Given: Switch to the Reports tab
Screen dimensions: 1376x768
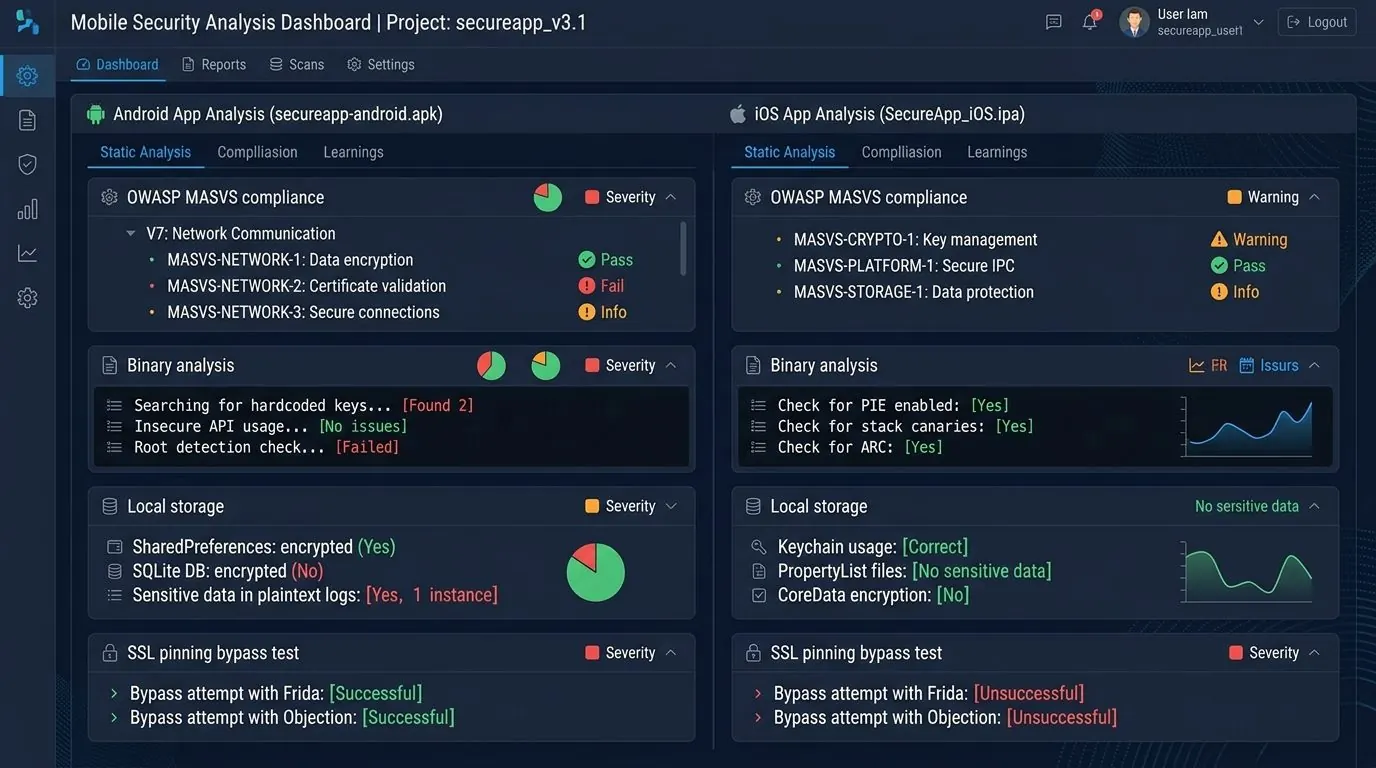Looking at the screenshot, I should (x=214, y=64).
